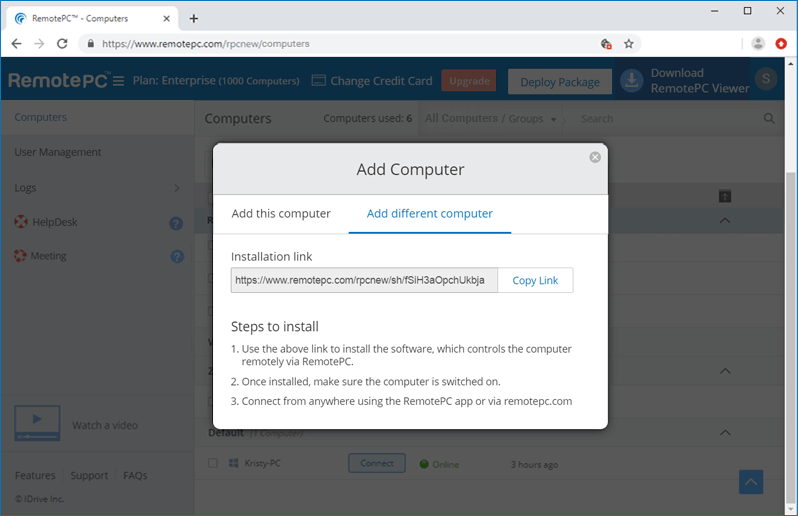
Task: Close the RemotePC Computers tab
Action: click(166, 19)
